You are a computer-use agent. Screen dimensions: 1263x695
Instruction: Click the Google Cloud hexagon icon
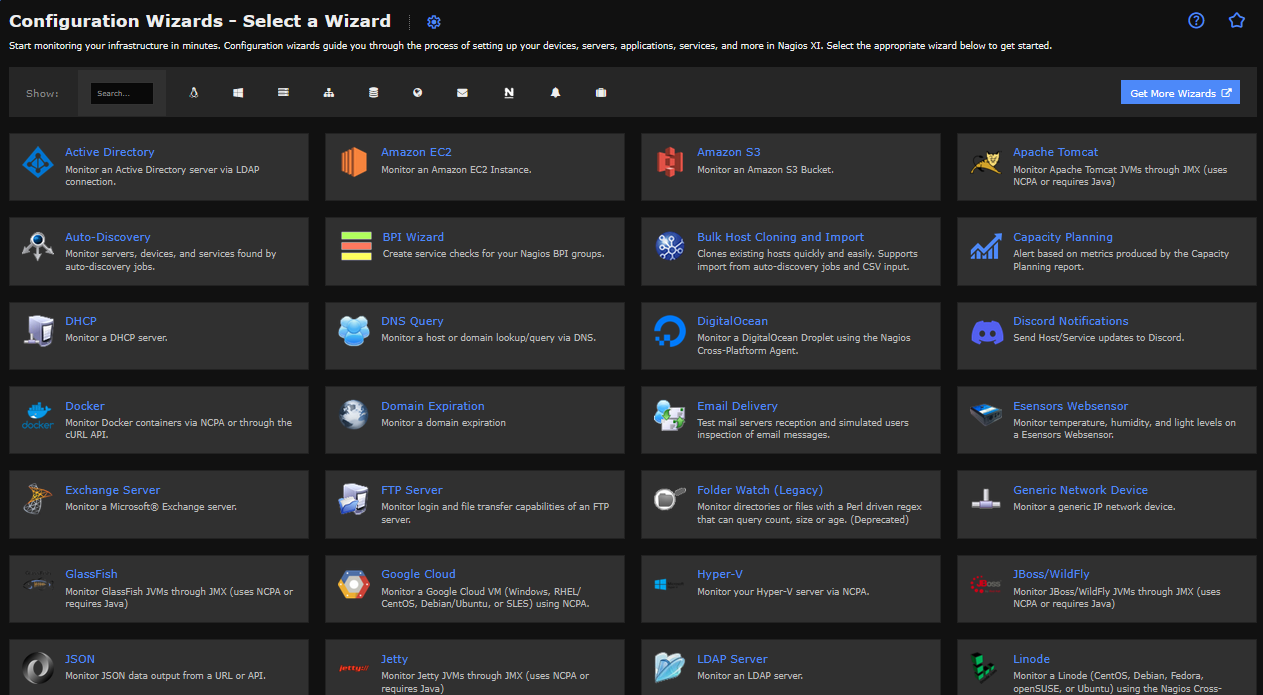coord(354,584)
